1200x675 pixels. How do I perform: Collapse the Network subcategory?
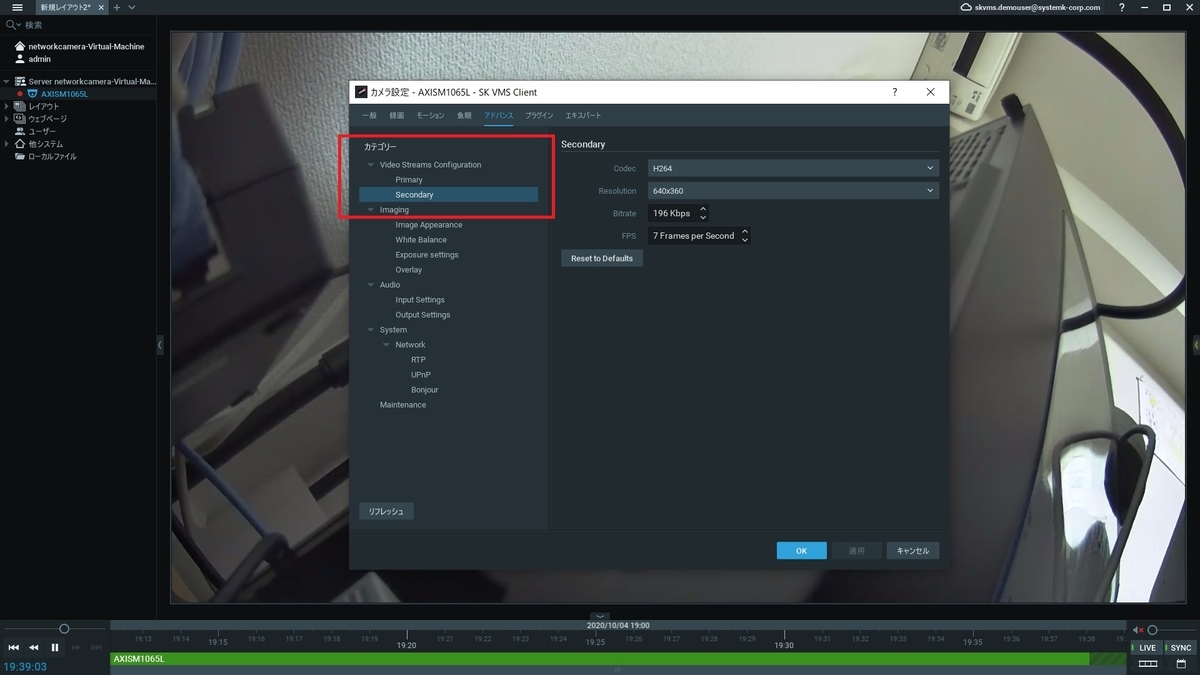tap(386, 345)
